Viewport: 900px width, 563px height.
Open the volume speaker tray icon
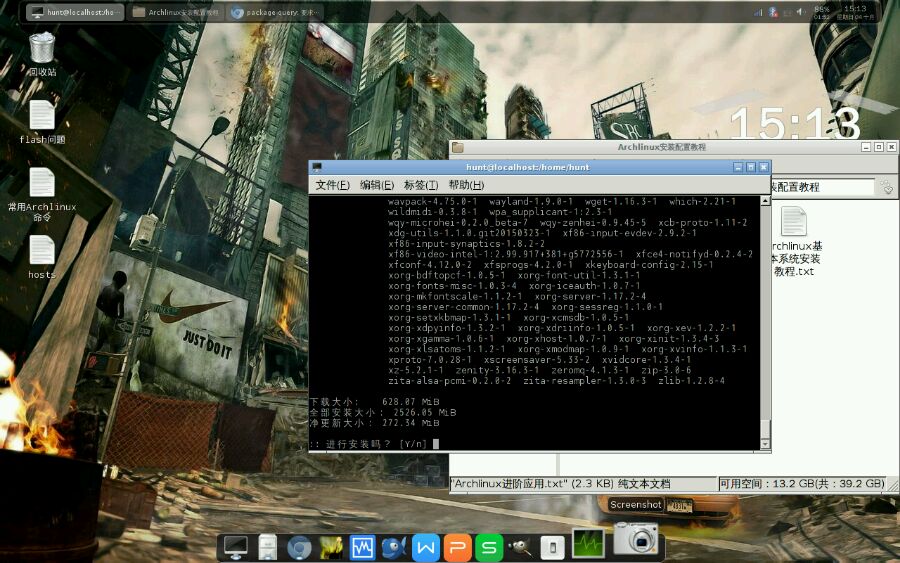(801, 12)
